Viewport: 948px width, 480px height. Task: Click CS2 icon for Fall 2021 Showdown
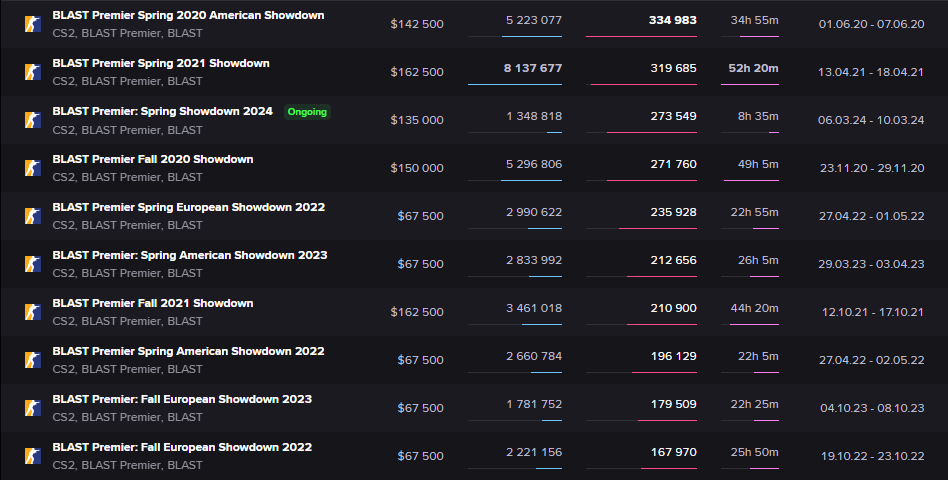(33, 312)
